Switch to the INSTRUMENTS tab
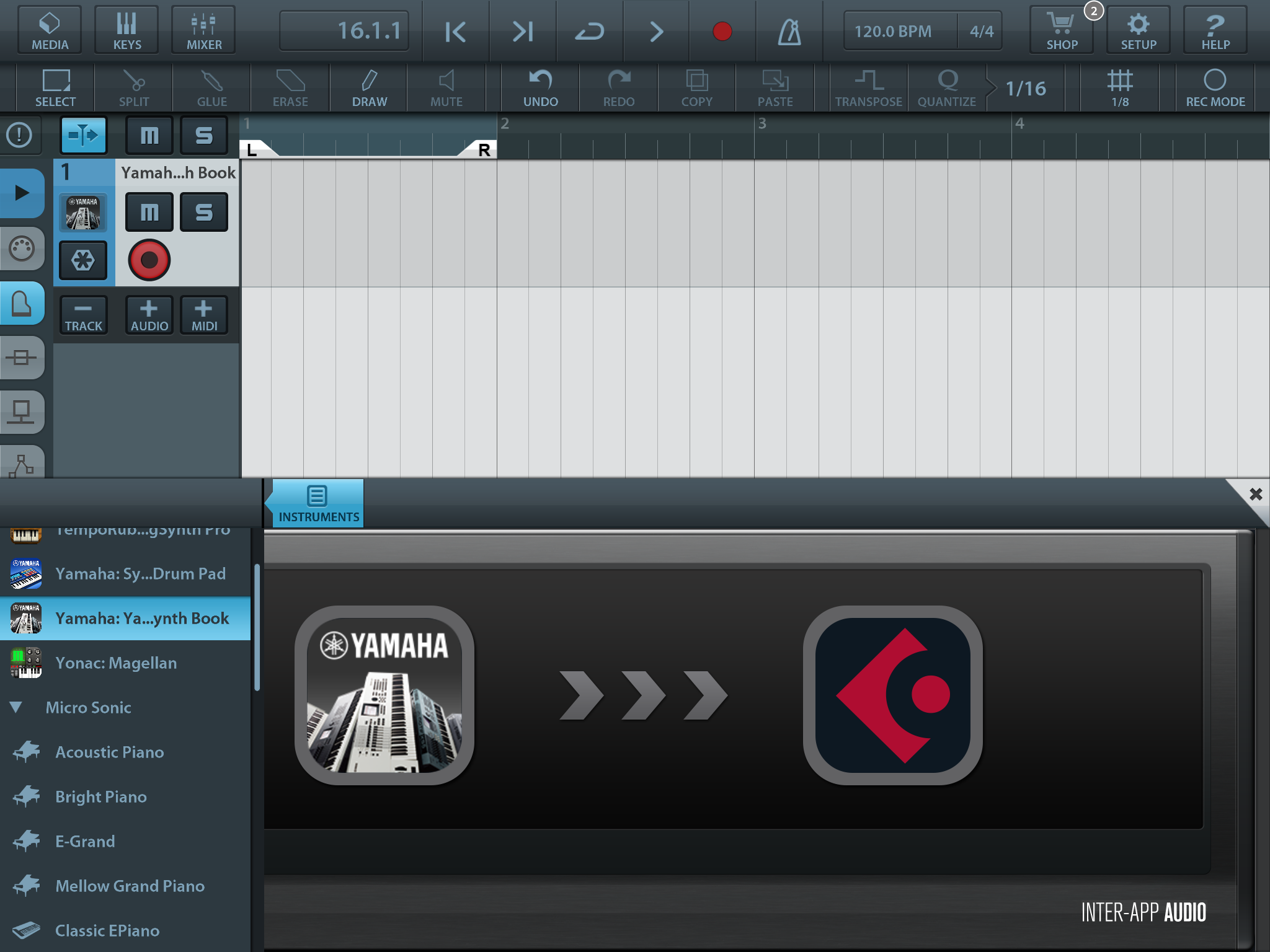Image resolution: width=1270 pixels, height=952 pixels. [318, 503]
